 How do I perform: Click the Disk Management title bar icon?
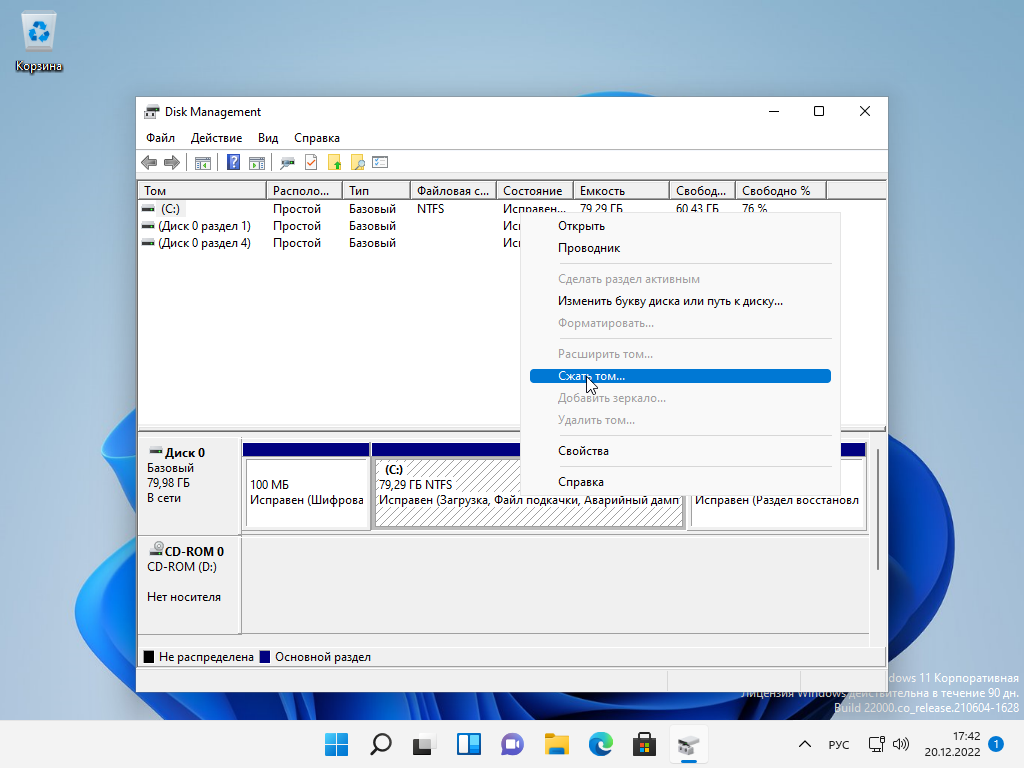pos(152,112)
